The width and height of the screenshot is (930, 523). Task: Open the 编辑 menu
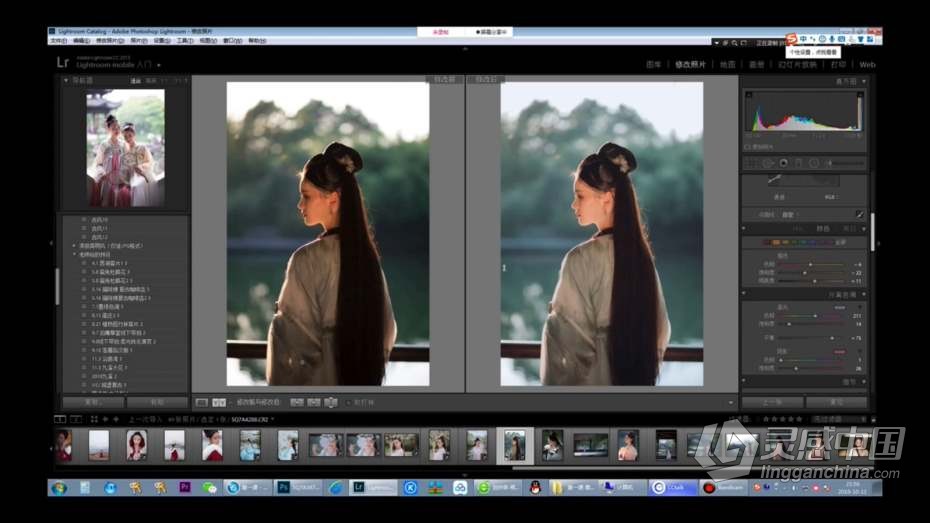click(81, 41)
